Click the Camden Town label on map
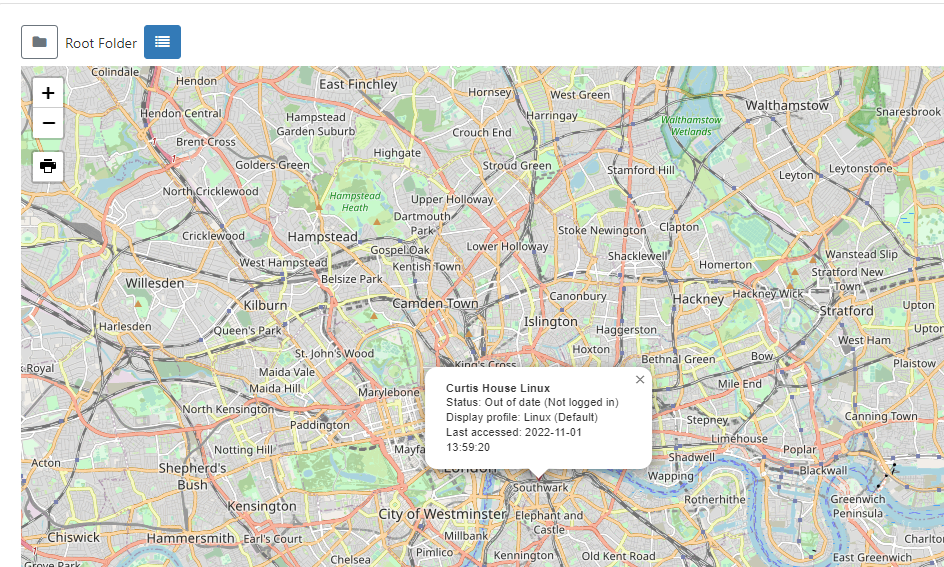944x567 pixels. (x=434, y=303)
